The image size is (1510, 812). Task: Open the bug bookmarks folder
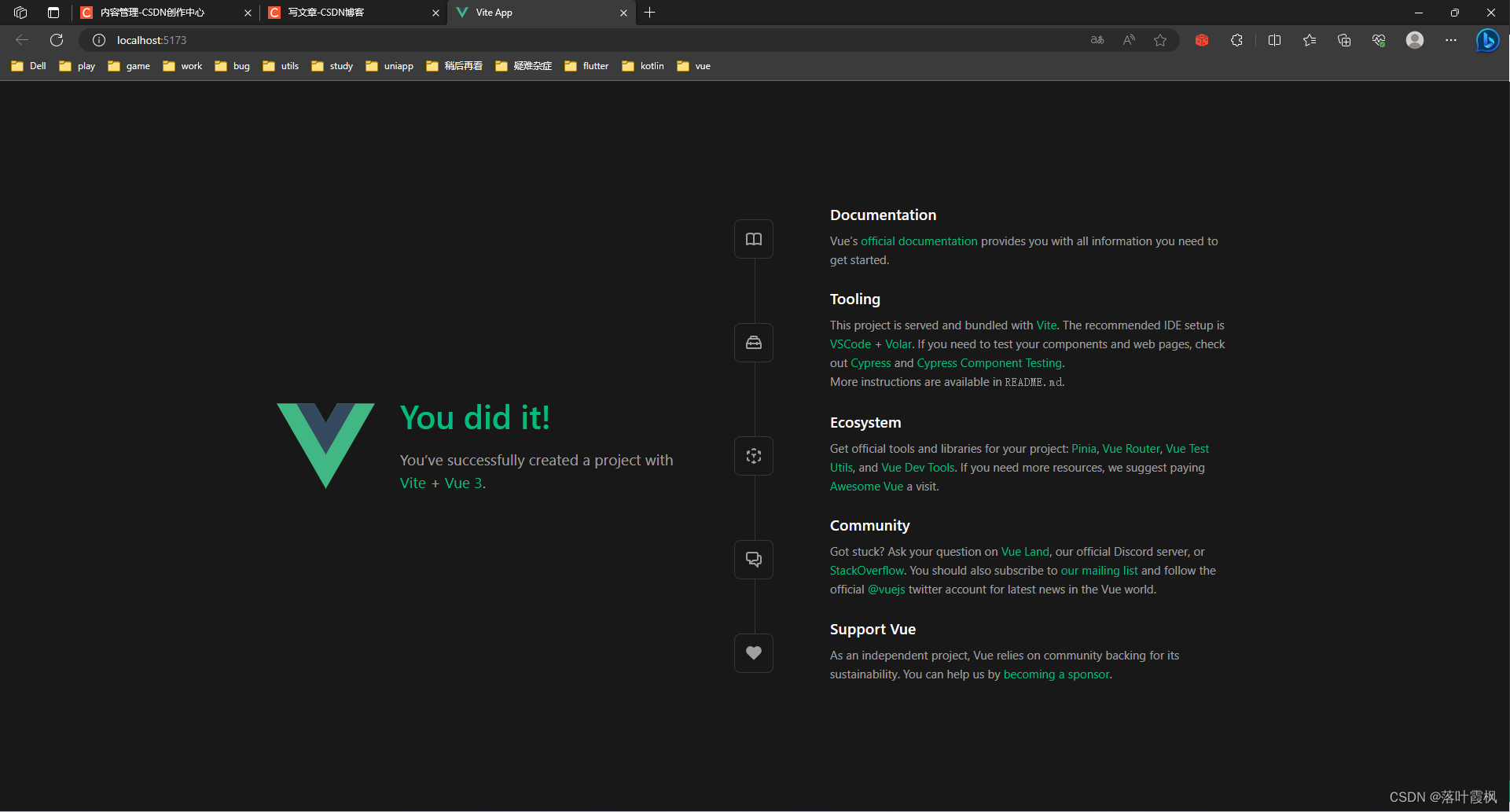click(x=233, y=66)
